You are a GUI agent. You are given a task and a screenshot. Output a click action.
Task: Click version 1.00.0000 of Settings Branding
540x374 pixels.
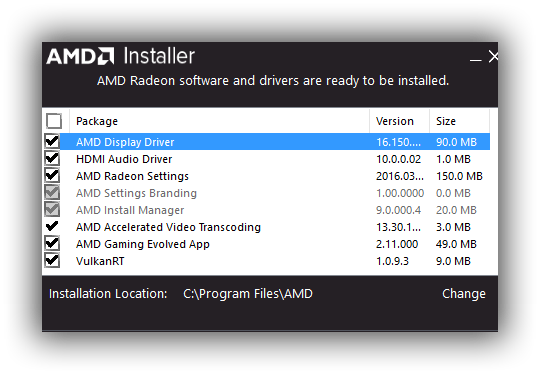click(x=400, y=193)
